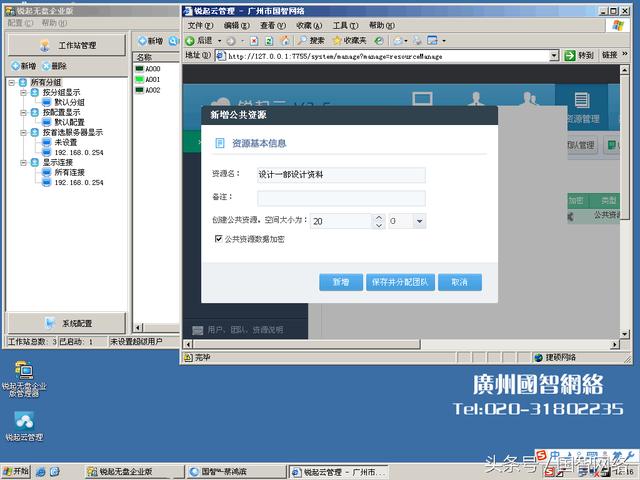This screenshot has height=480, width=640.
Task: Click the IE Media icon in toolbar
Action: (379, 40)
